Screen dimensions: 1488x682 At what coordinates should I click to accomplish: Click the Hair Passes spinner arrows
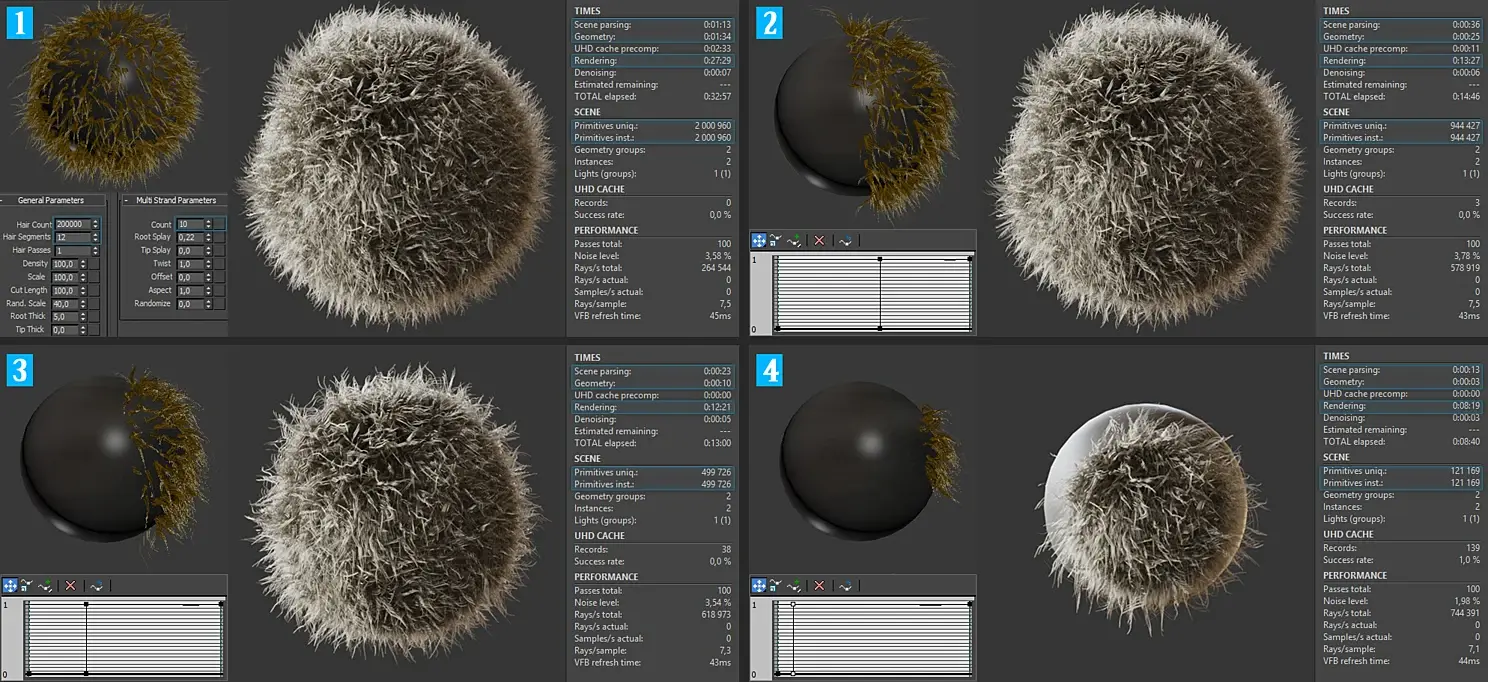click(x=95, y=251)
